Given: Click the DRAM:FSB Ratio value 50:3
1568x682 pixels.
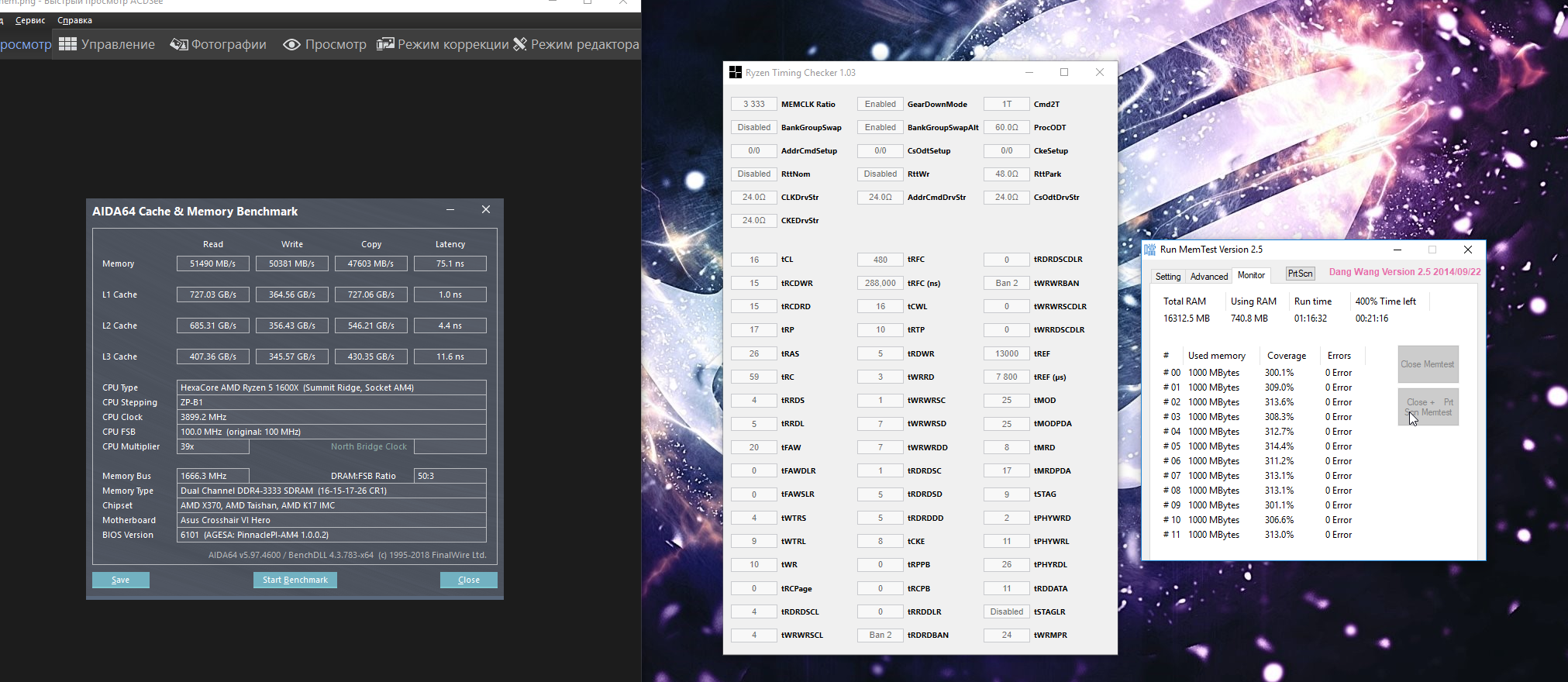Looking at the screenshot, I should 450,476.
